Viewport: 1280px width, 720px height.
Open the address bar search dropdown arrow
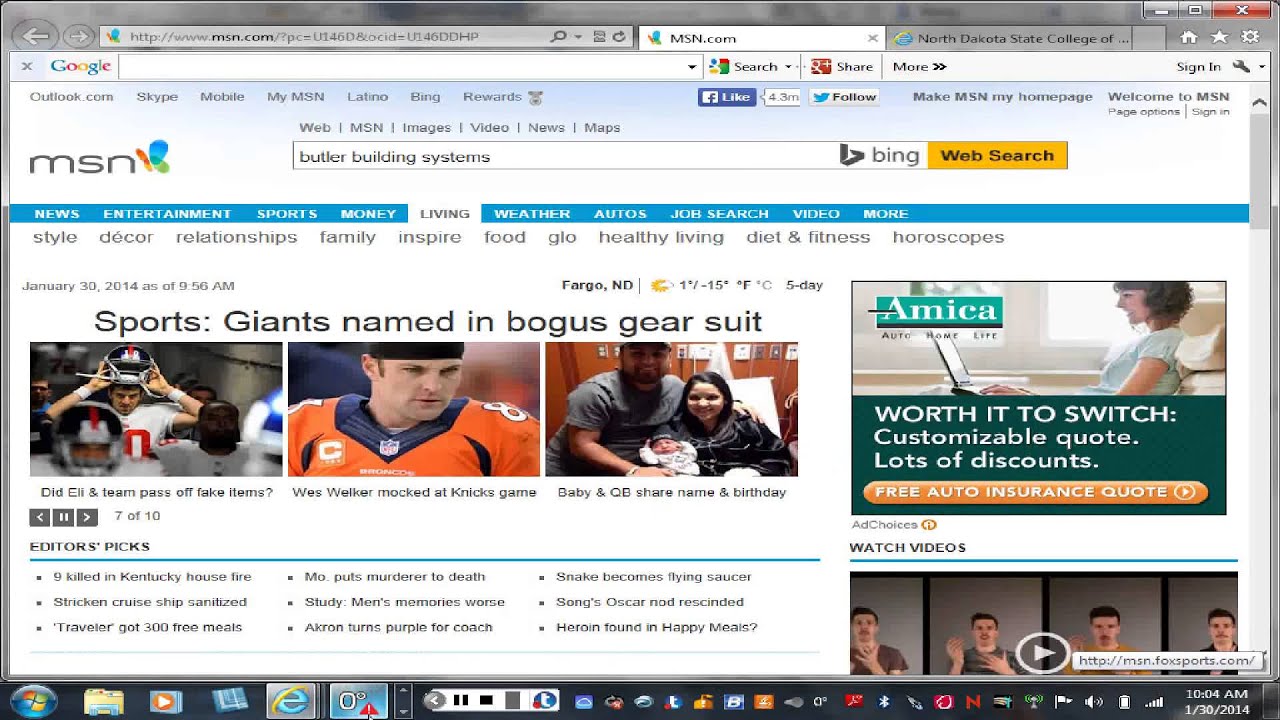578,37
